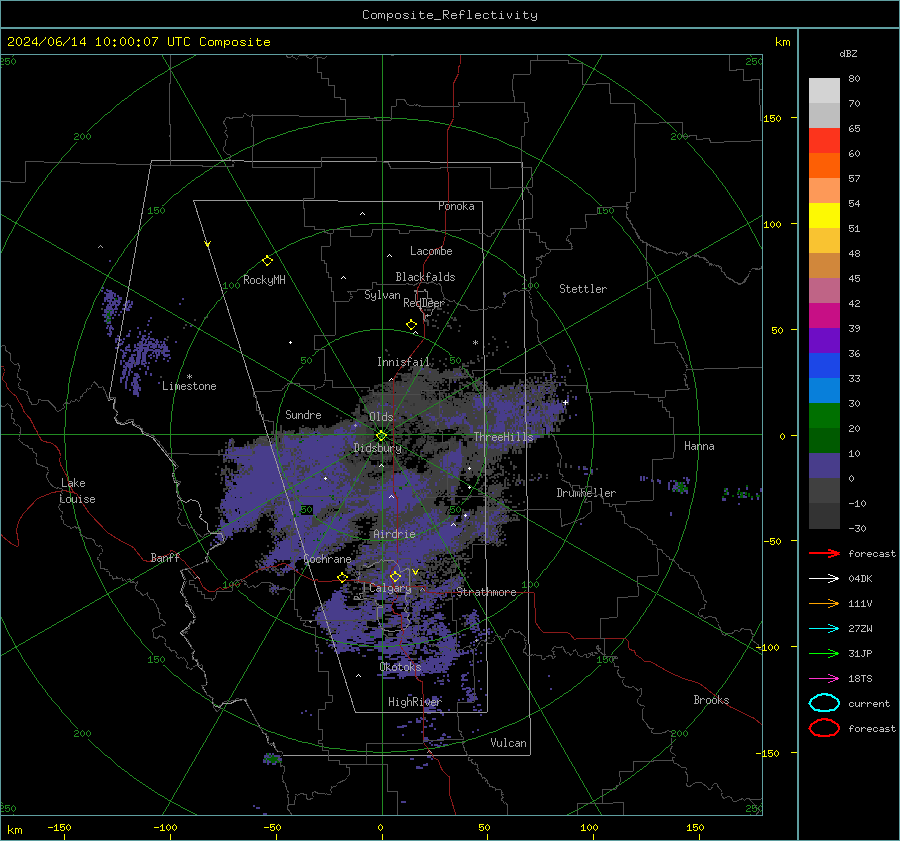
Task: Click the green 31JP arrow legend icon
Action: pyautogui.click(x=824, y=653)
